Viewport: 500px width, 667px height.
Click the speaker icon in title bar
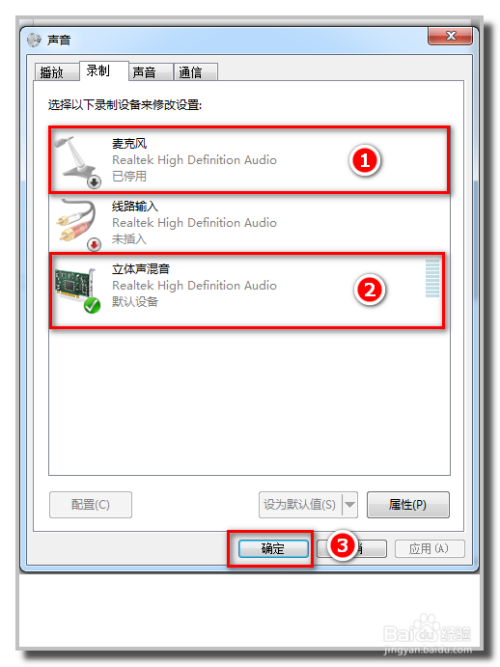(x=34, y=40)
